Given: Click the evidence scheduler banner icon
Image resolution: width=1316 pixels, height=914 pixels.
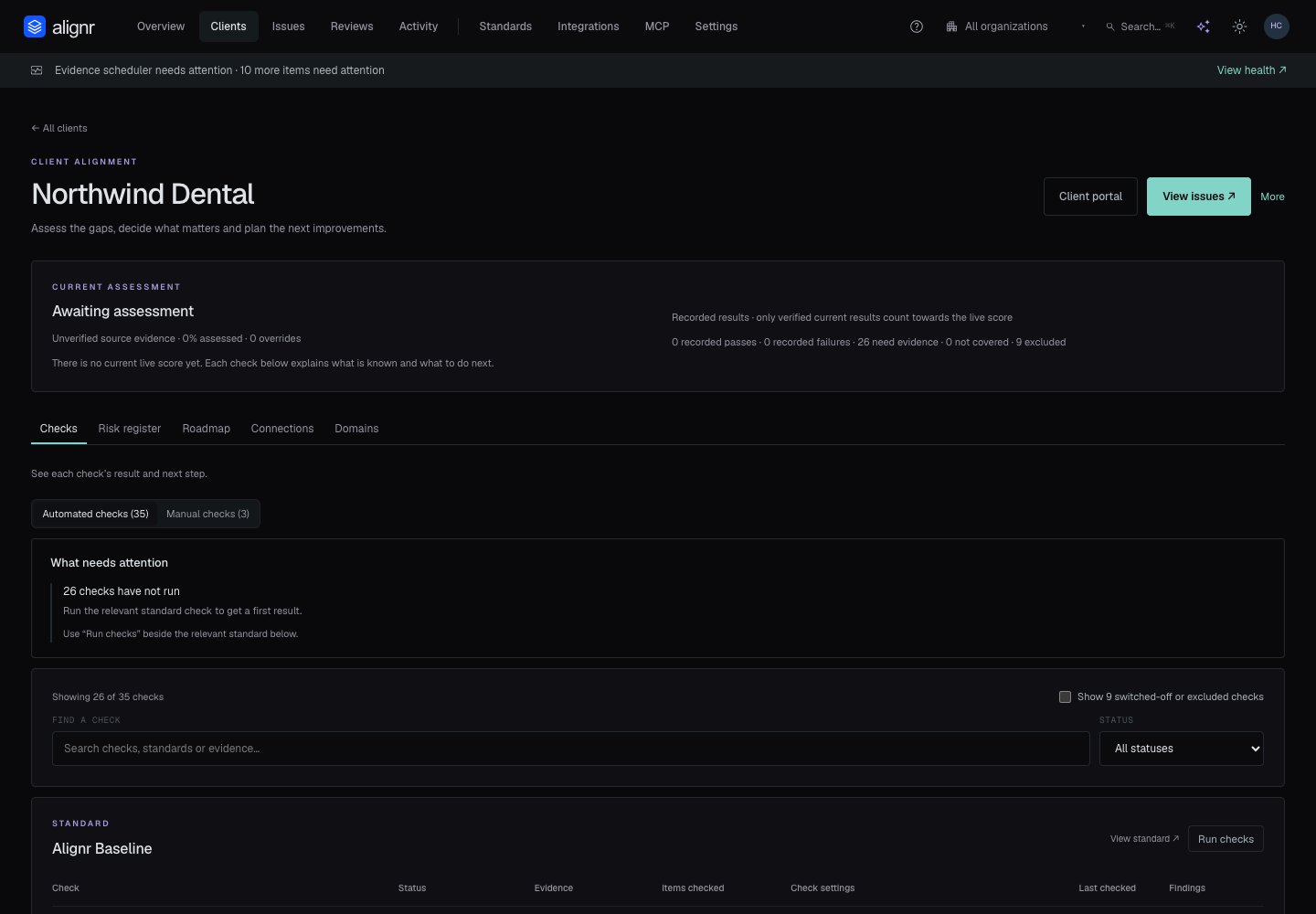Looking at the screenshot, I should tap(37, 70).
